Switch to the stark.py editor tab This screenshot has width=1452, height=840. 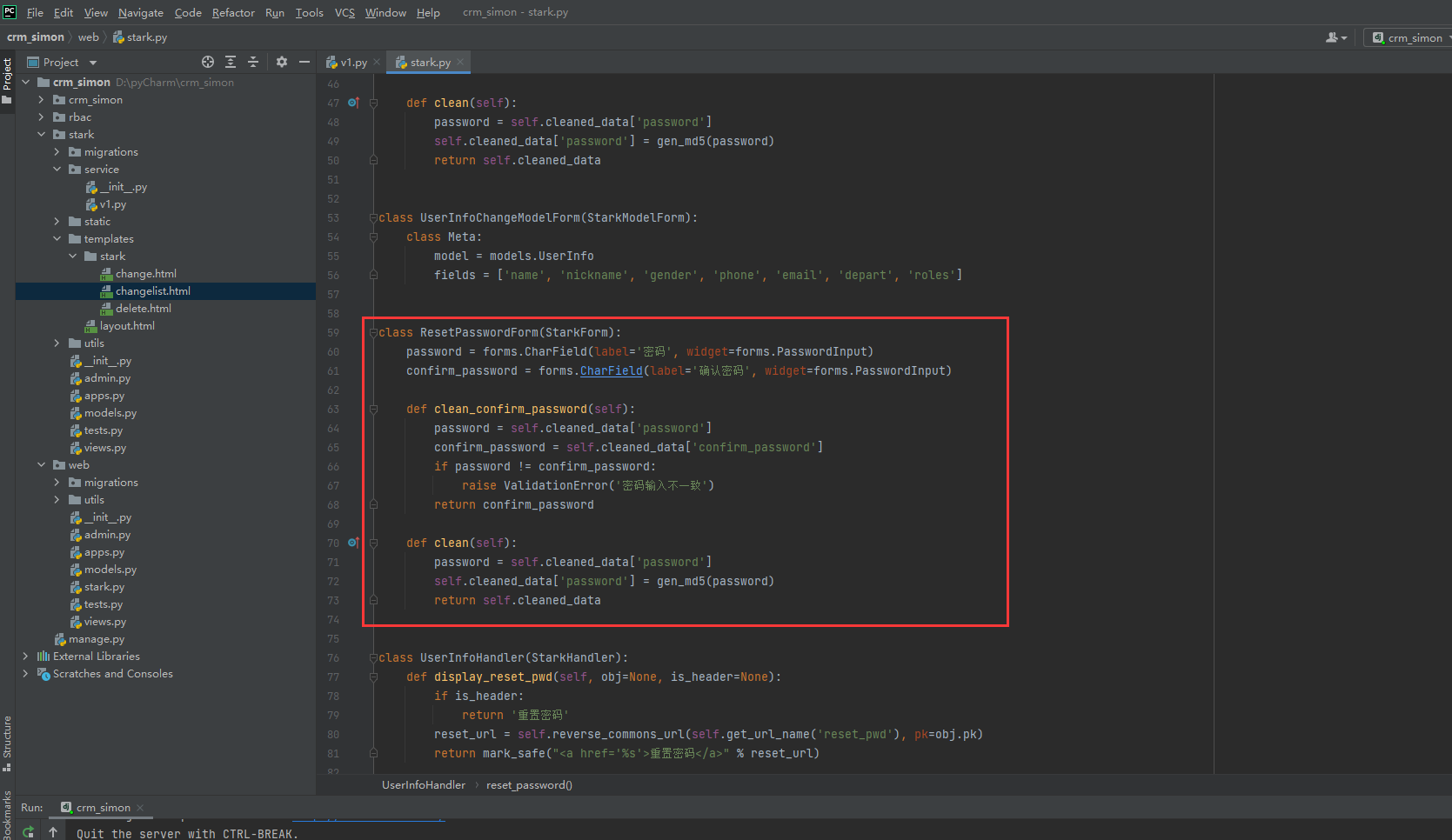[x=430, y=62]
